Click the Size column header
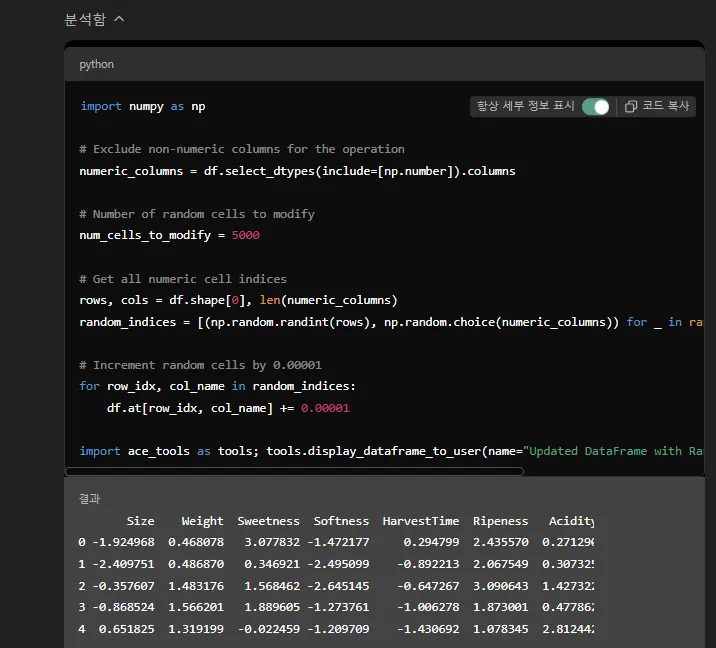Viewport: 716px width, 648px height. coord(140,521)
